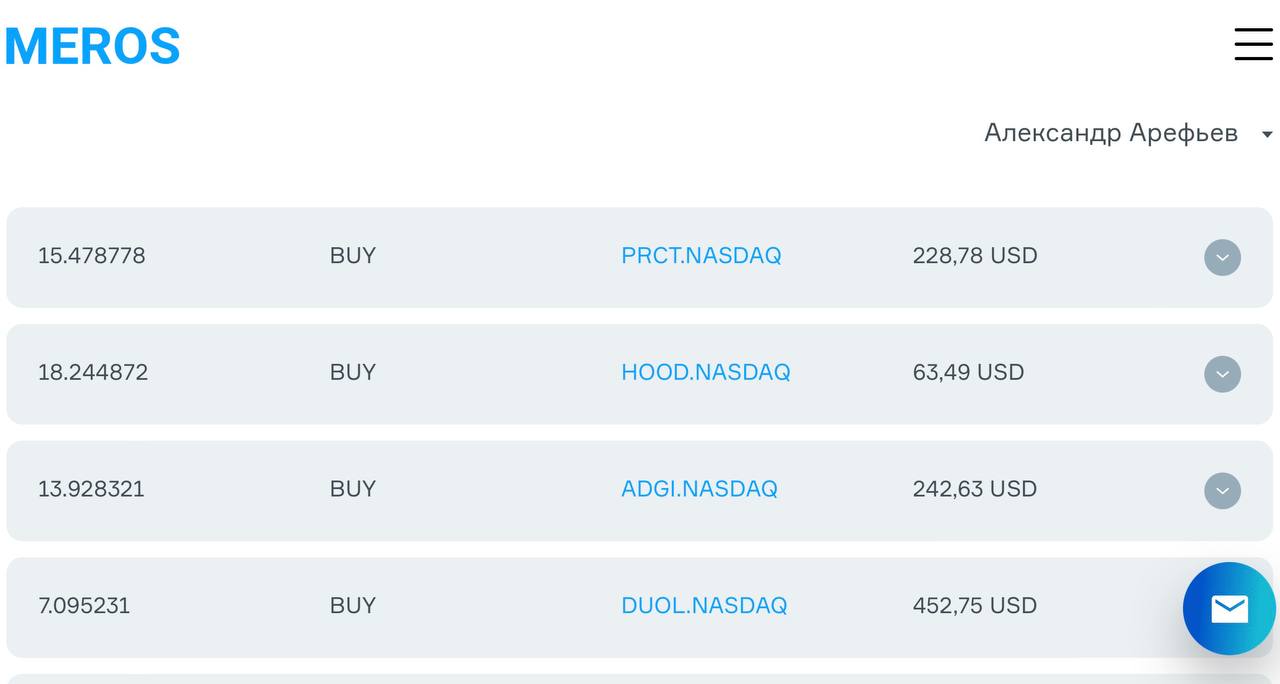The height and width of the screenshot is (684, 1280).
Task: Select the 7.095231 quantity value
Action: [x=84, y=606]
